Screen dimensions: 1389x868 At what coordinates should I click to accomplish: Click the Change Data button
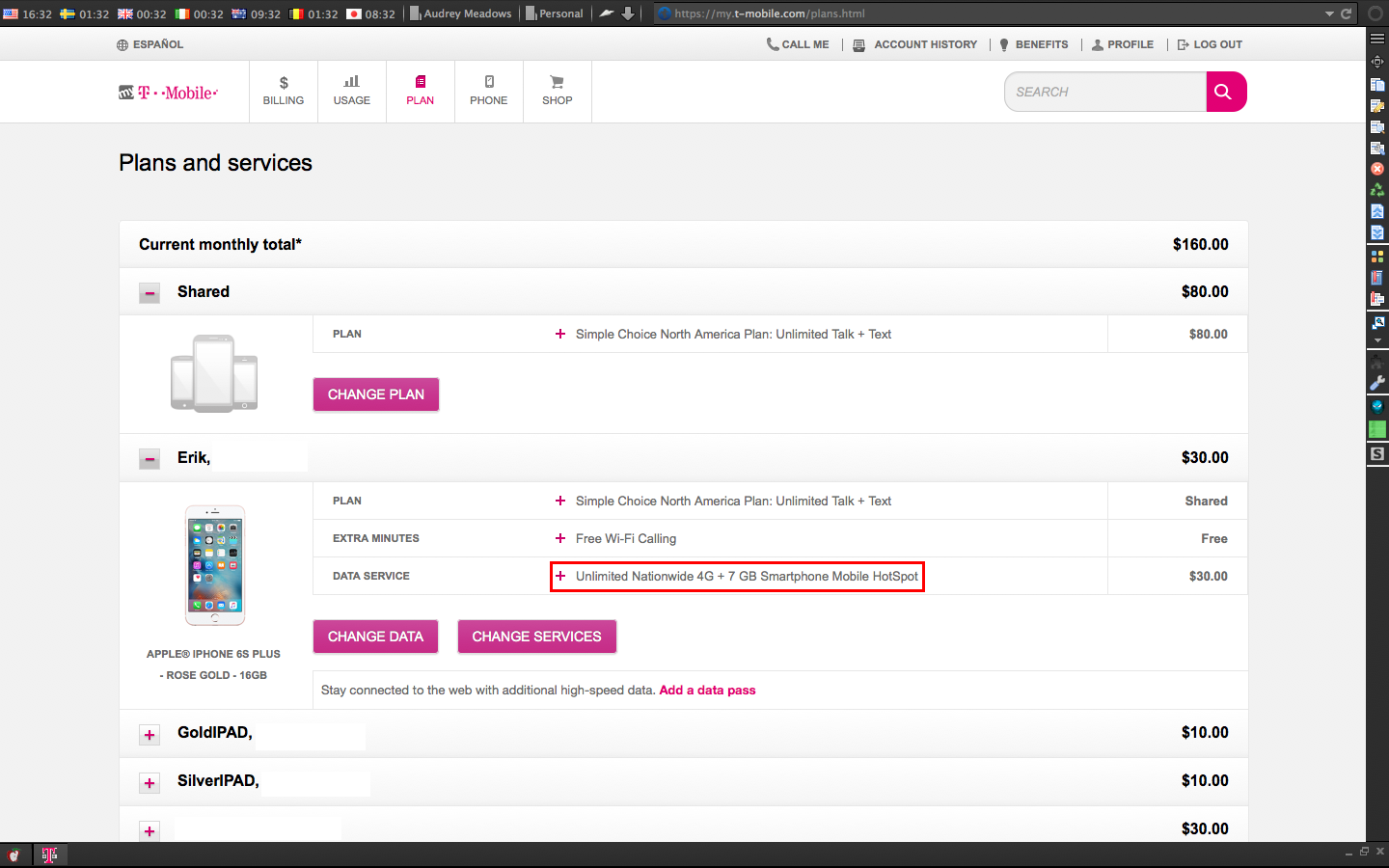(375, 637)
